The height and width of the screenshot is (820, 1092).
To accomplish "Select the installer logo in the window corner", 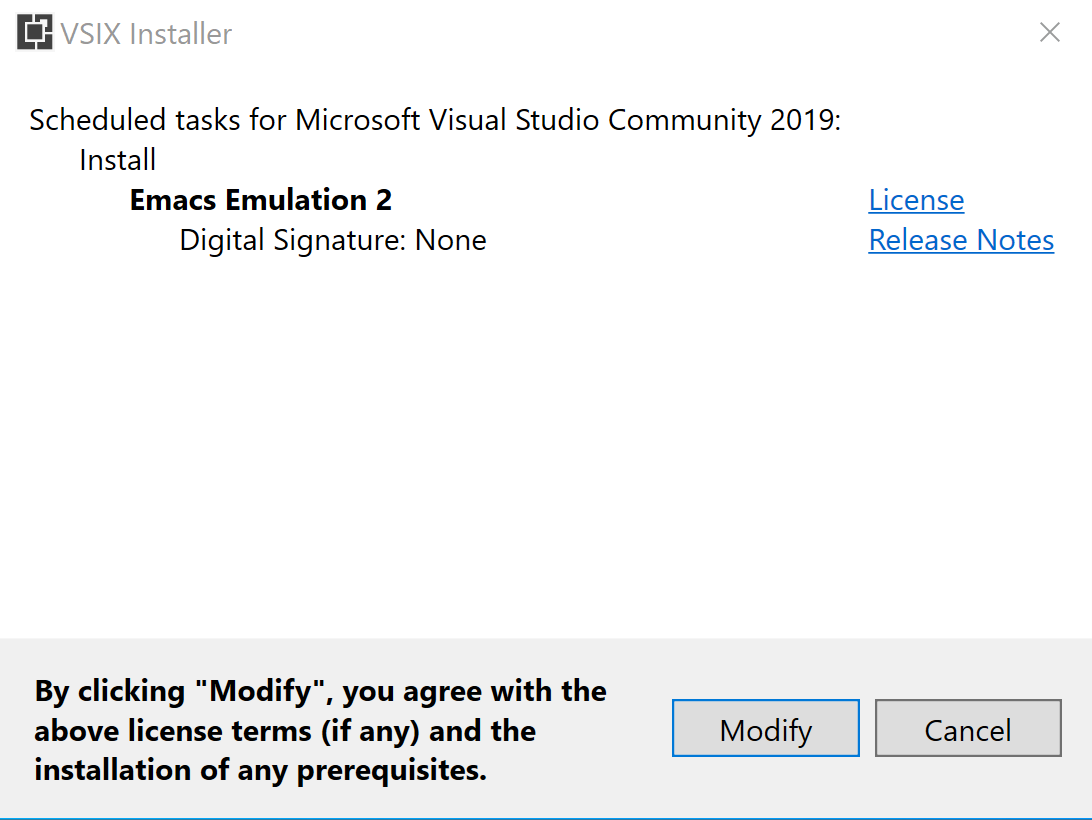I will click(34, 32).
